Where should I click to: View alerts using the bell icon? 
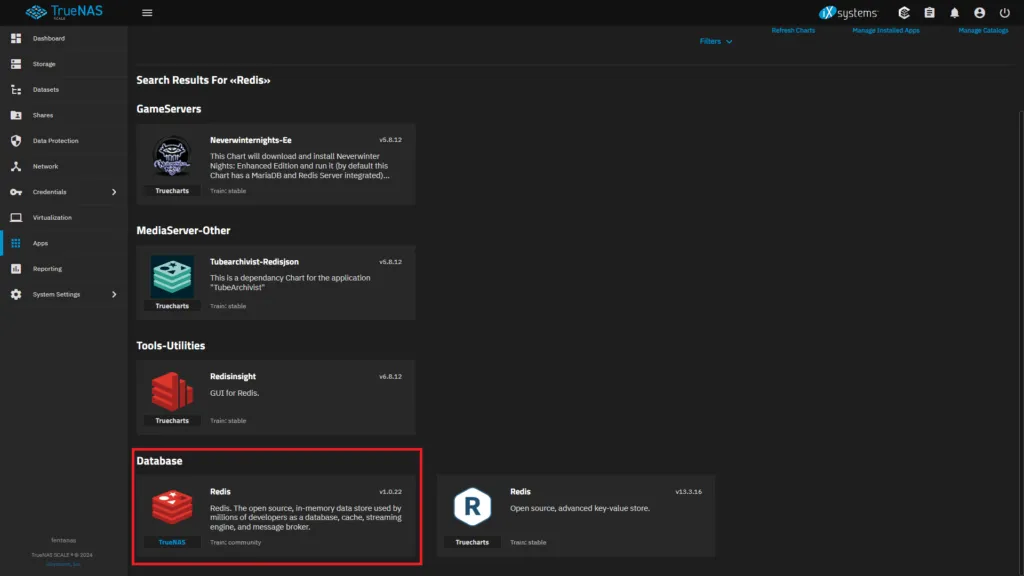point(955,12)
